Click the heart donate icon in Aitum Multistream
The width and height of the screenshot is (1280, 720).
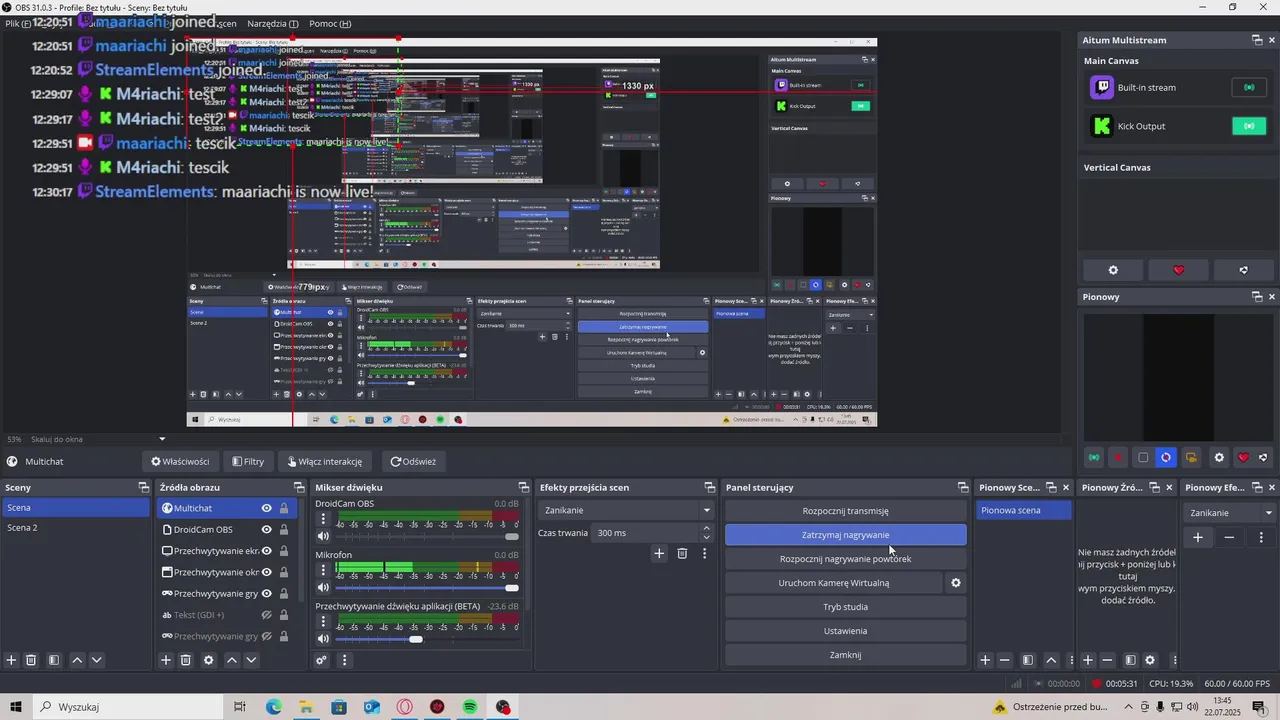pyautogui.click(x=1178, y=270)
